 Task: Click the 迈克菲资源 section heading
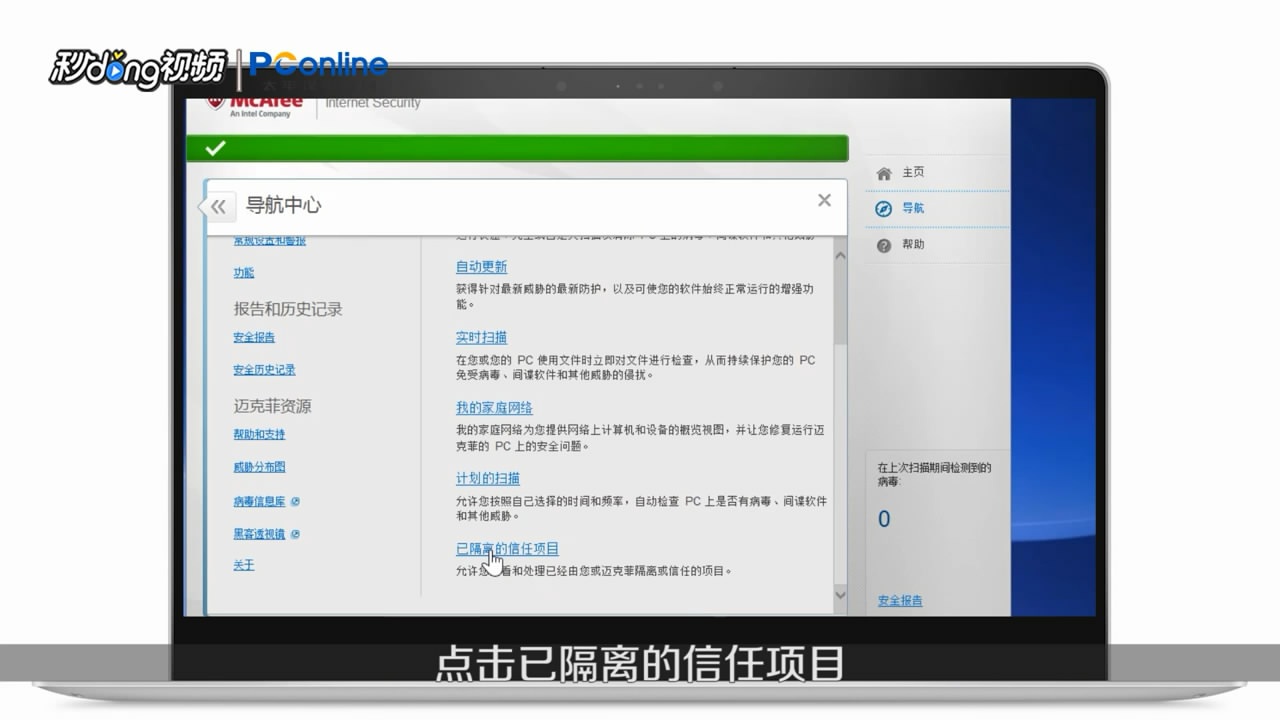(x=272, y=406)
